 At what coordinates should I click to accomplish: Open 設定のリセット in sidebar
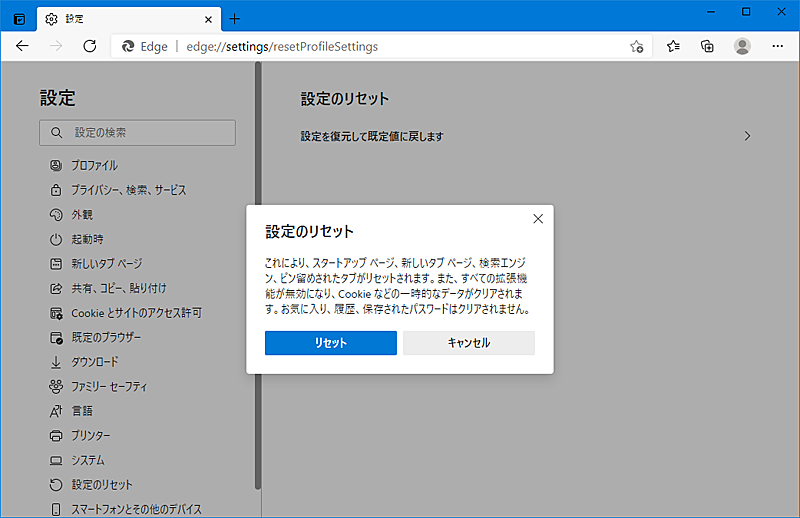click(102, 484)
